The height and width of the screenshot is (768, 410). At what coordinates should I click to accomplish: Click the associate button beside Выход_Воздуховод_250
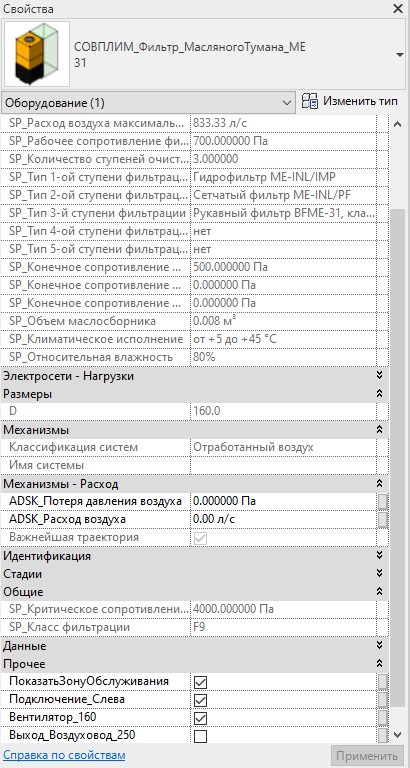point(383,735)
